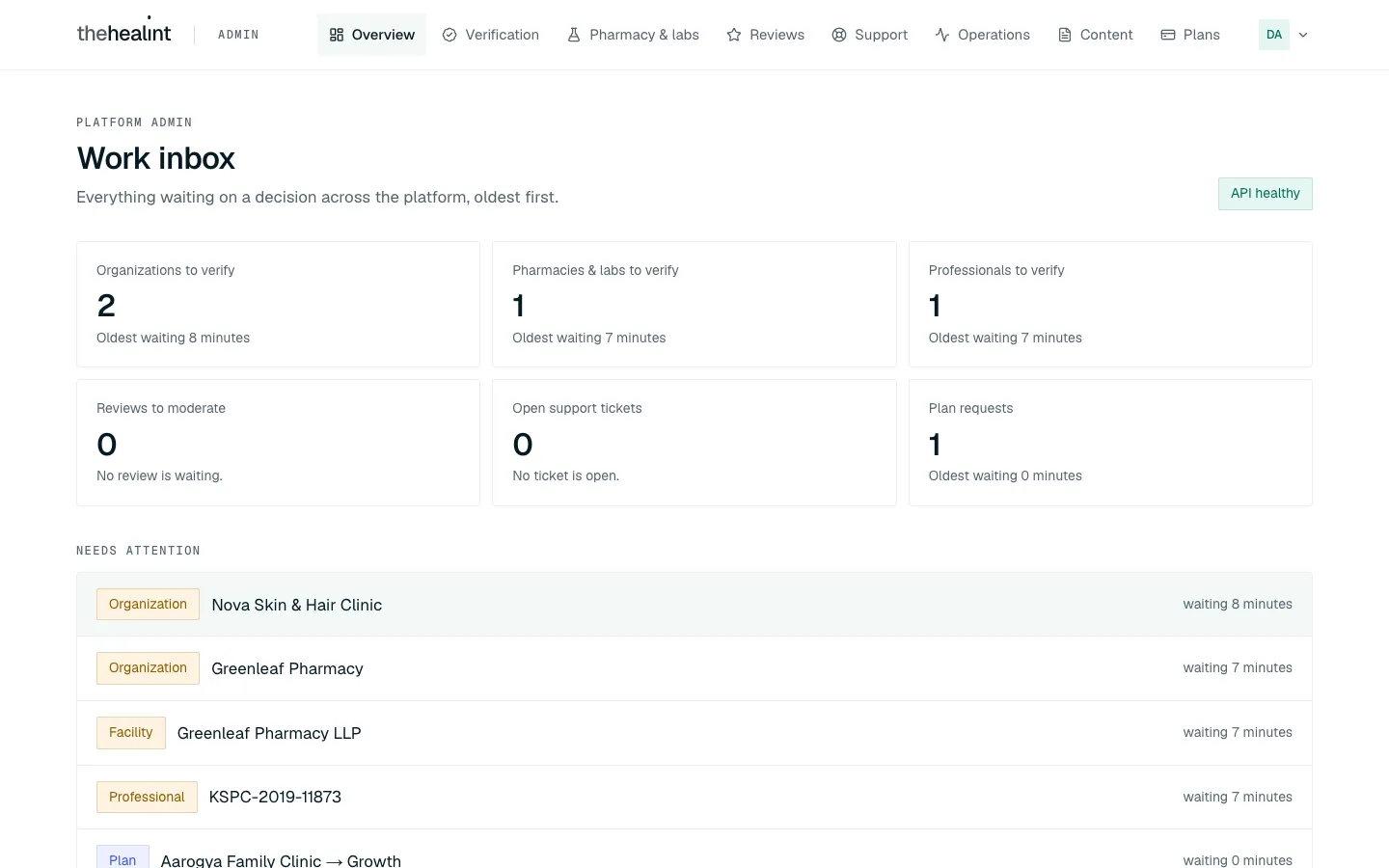Click the API healthy status badge
The height and width of the screenshot is (868, 1389).
coord(1266,194)
